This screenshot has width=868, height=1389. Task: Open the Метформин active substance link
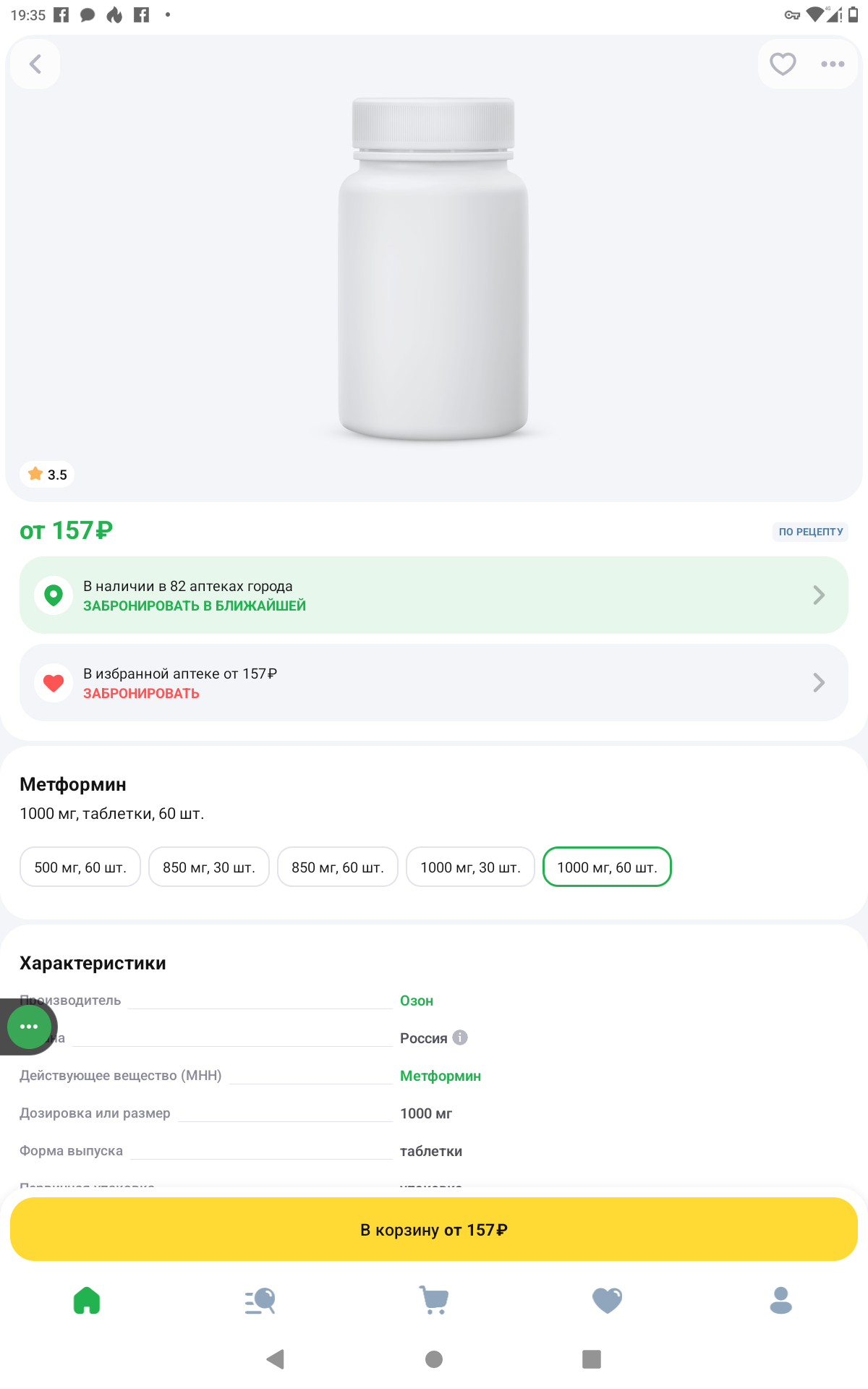(441, 1076)
